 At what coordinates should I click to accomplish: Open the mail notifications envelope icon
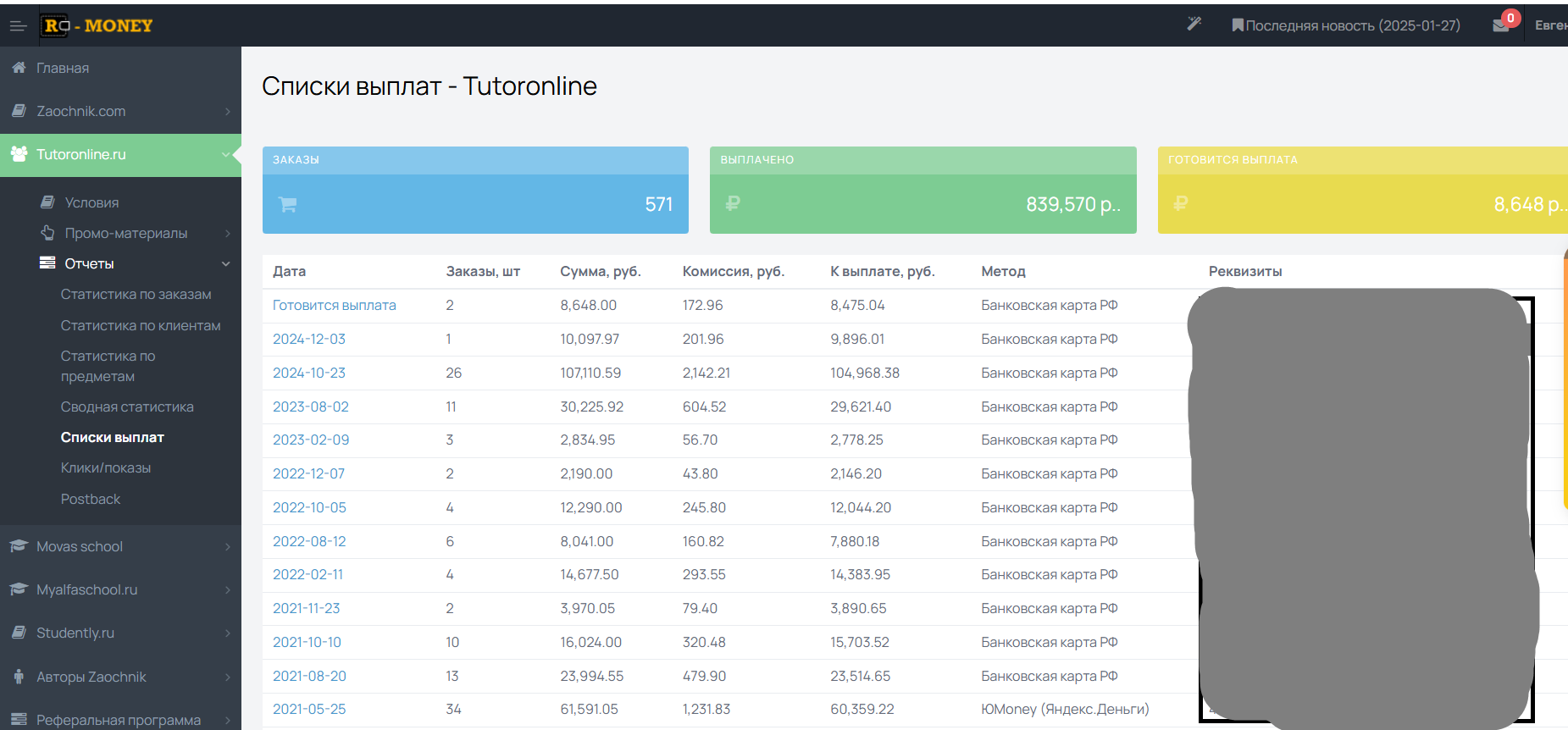coord(1501,25)
